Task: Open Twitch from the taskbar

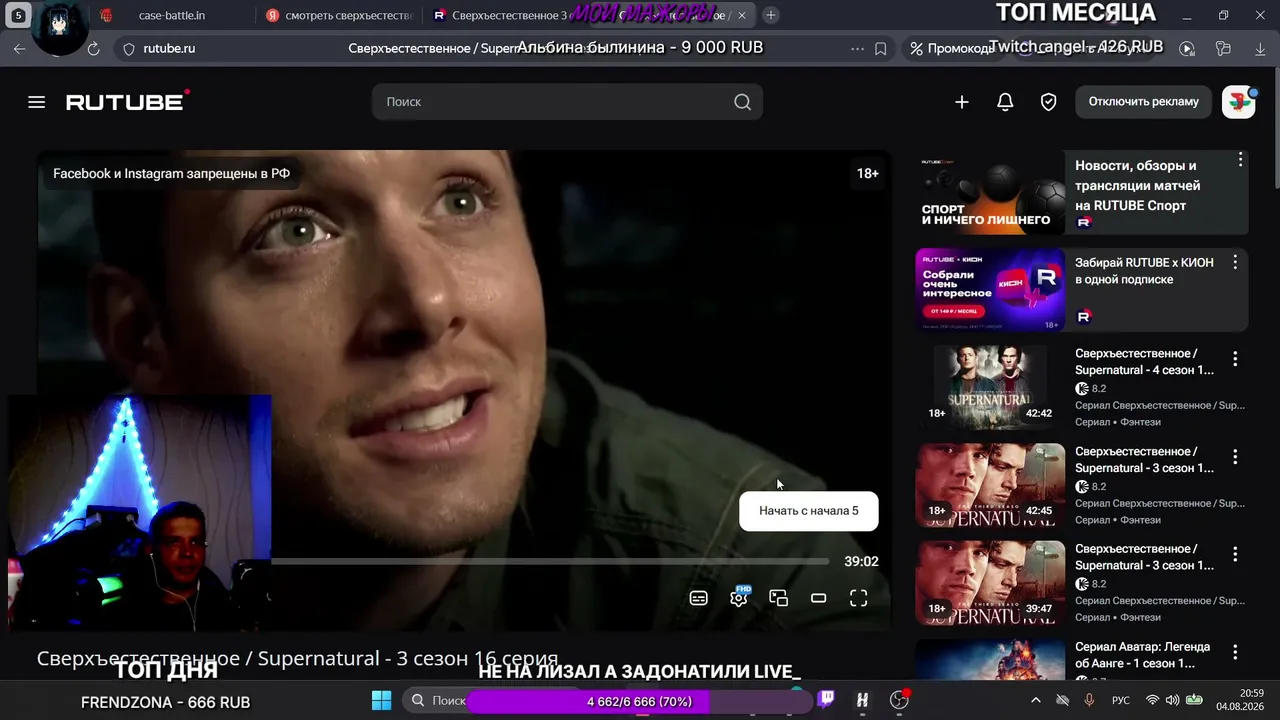Action: point(826,700)
